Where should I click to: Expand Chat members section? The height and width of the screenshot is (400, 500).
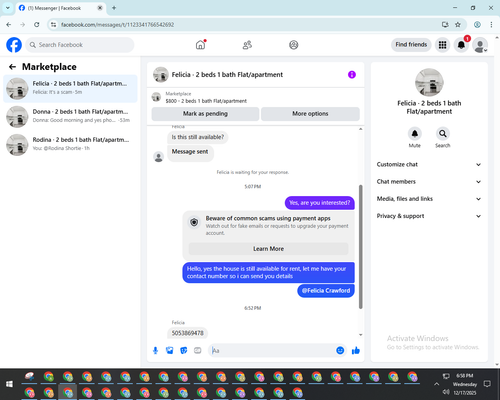(429, 182)
